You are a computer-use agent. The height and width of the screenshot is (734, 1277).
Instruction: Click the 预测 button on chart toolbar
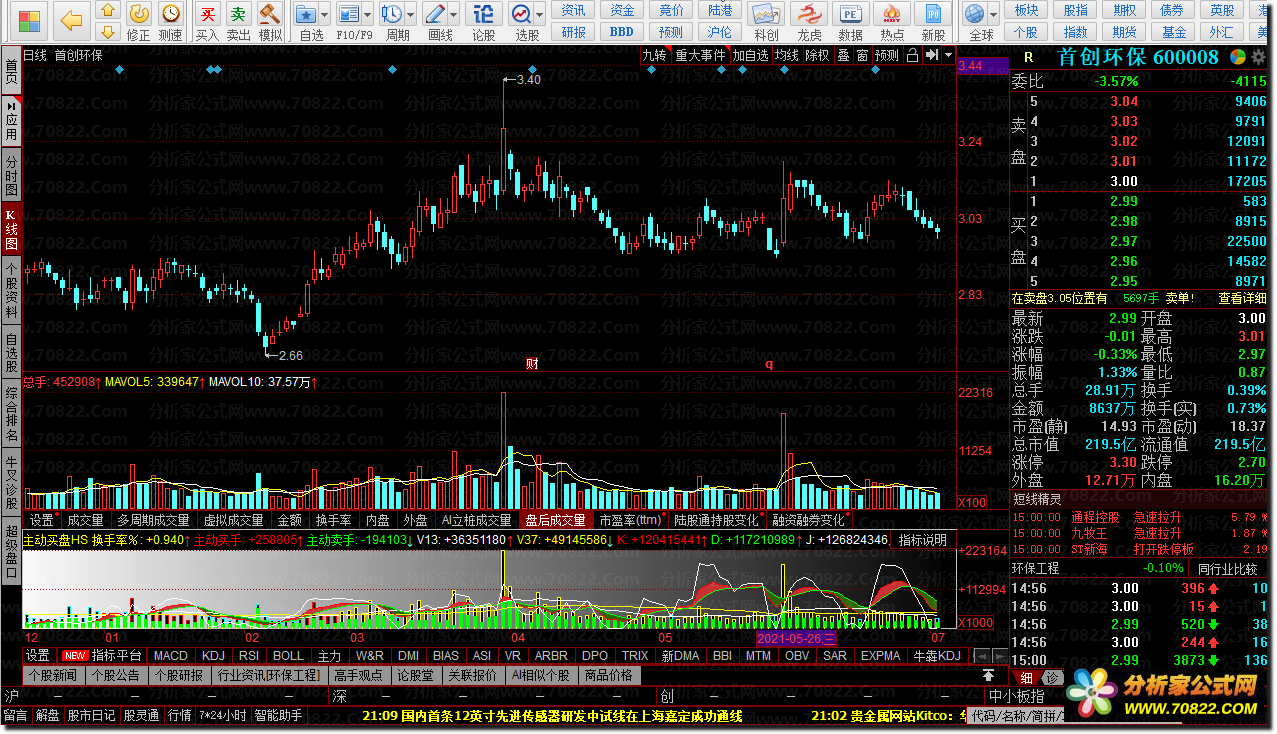tap(887, 56)
